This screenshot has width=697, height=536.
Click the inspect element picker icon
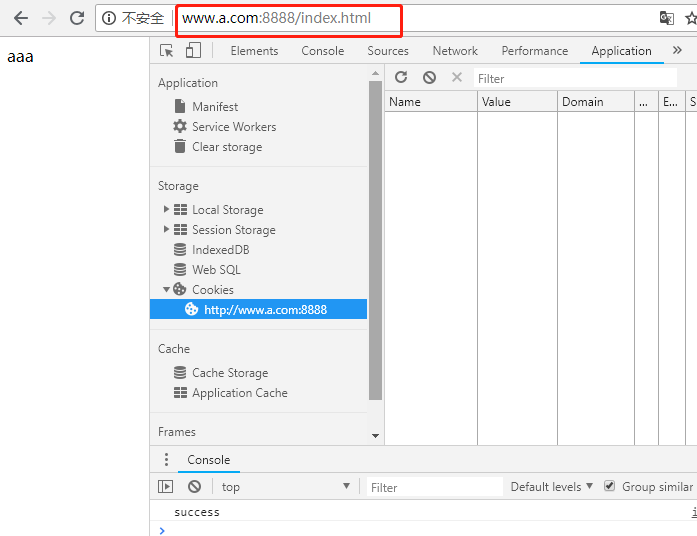167,51
